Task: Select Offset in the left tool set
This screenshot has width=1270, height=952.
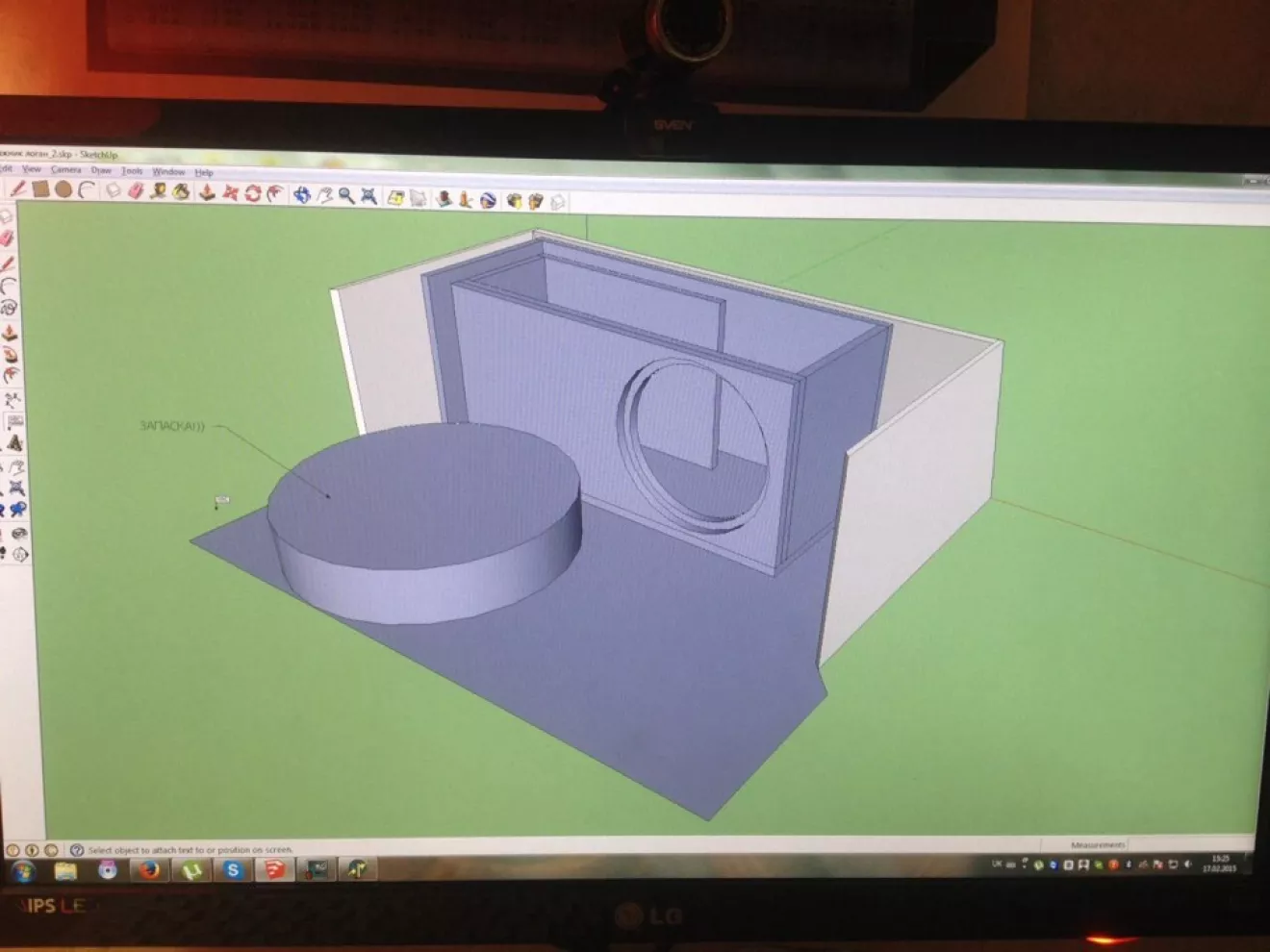Action: [x=13, y=373]
